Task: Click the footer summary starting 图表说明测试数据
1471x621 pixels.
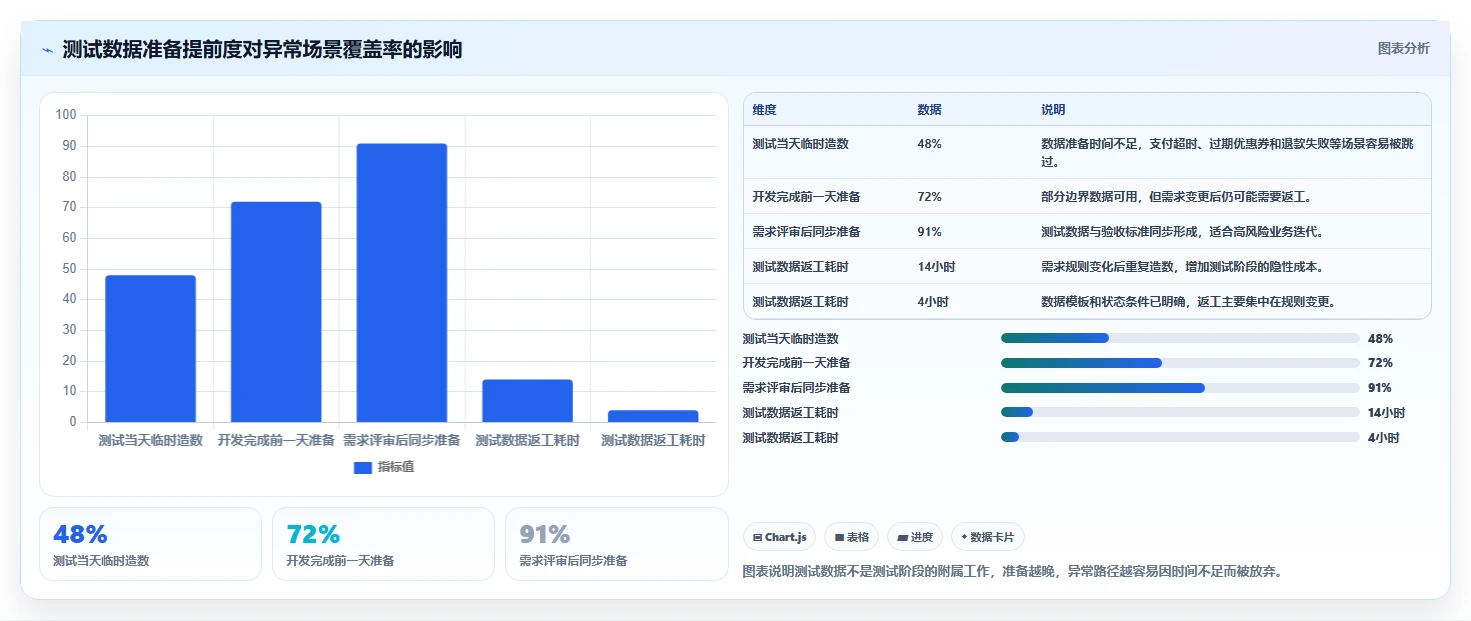Action: tap(1012, 571)
